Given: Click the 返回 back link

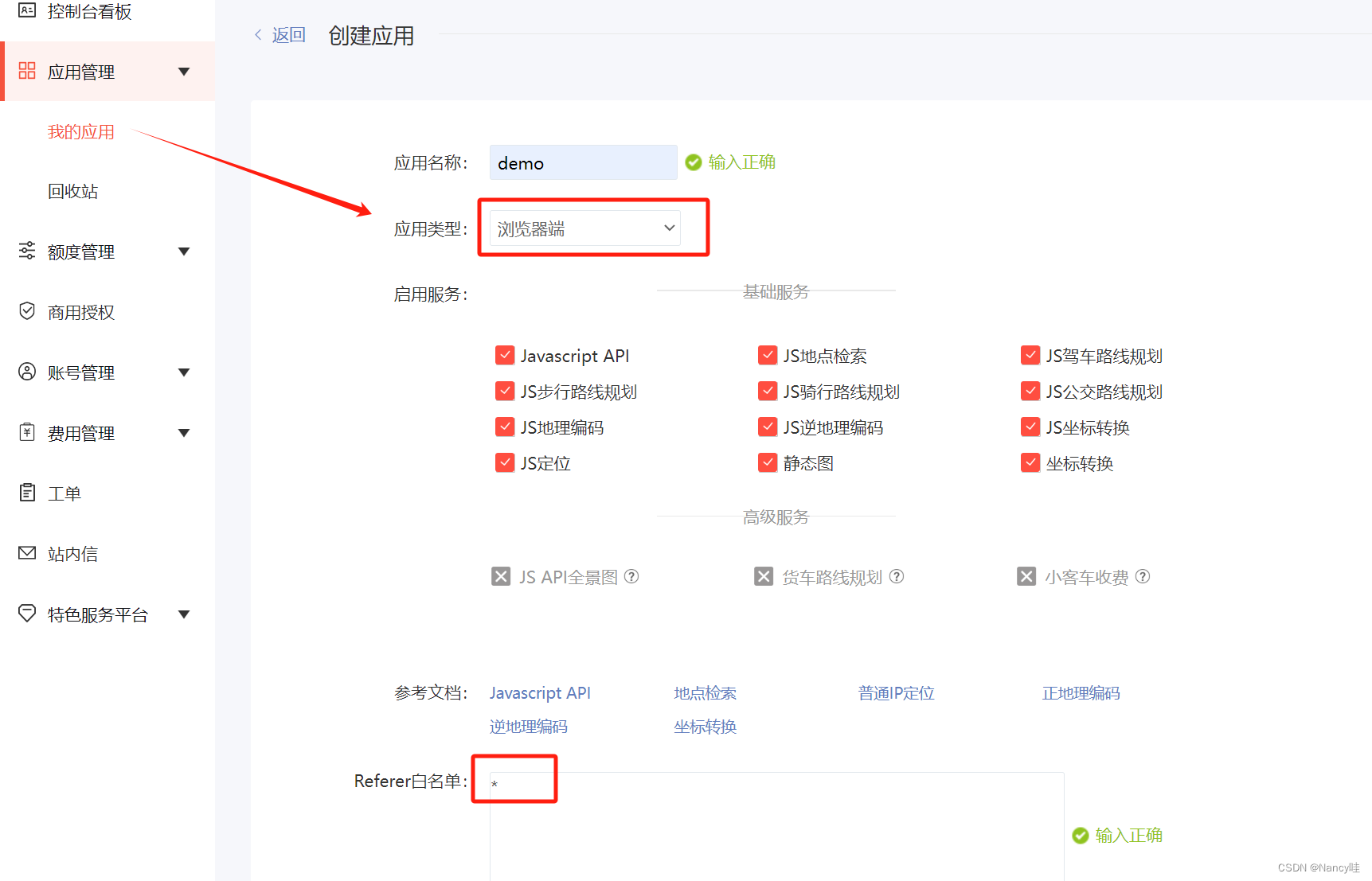Looking at the screenshot, I should click(x=288, y=34).
